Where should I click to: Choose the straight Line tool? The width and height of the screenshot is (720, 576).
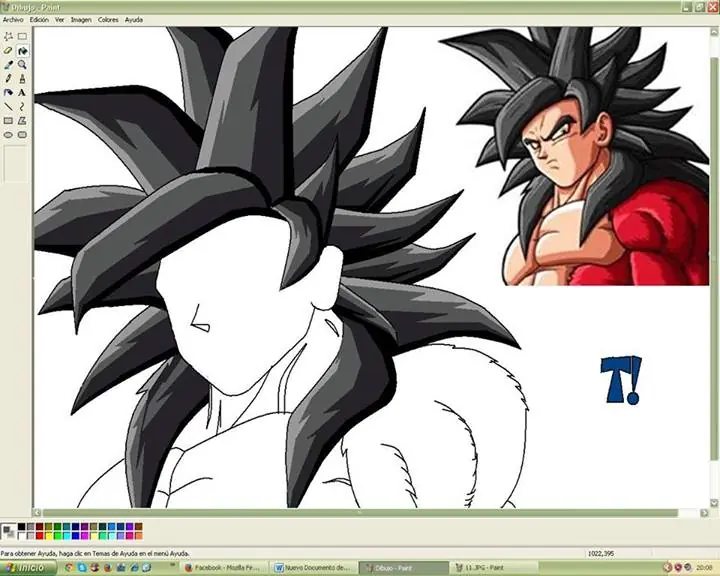coord(8,107)
